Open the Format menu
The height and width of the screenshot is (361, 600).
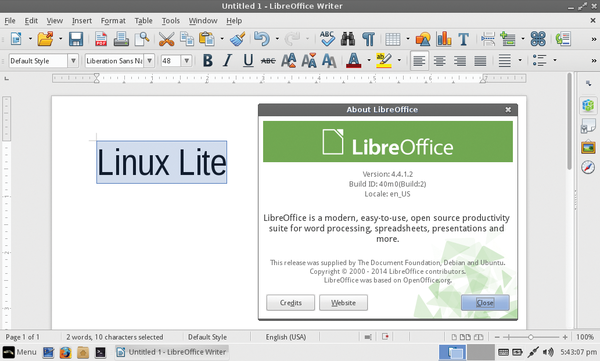pos(113,21)
